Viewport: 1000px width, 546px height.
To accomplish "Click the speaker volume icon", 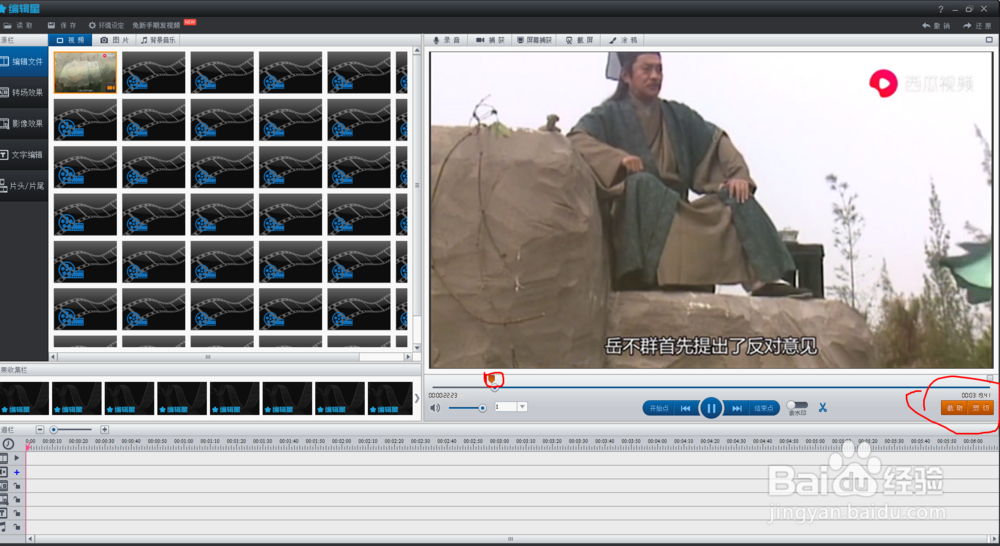I will pyautogui.click(x=435, y=408).
